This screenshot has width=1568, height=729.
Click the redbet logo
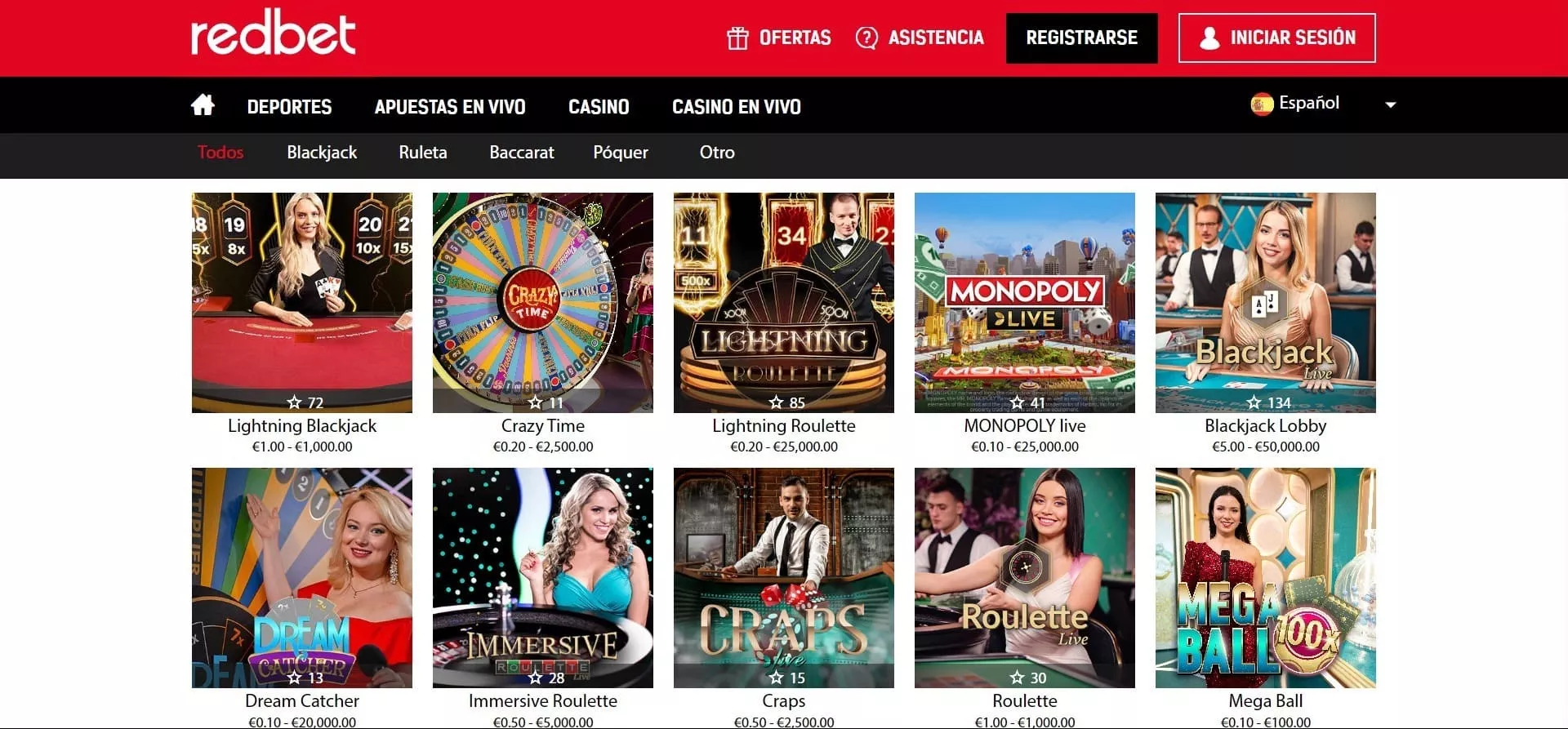(273, 33)
